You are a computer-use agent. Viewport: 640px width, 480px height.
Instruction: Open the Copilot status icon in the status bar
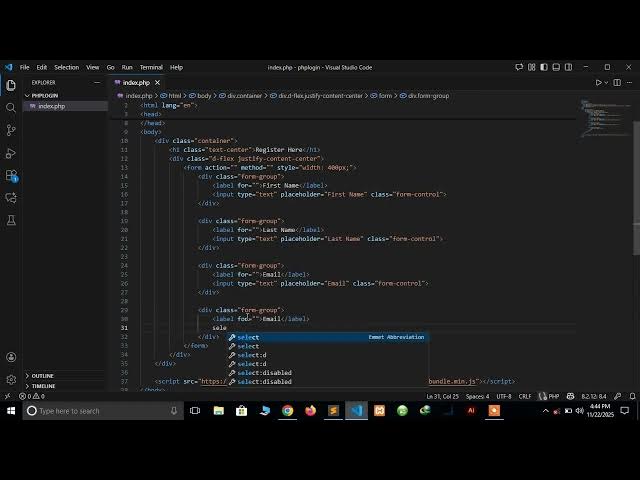click(571, 396)
